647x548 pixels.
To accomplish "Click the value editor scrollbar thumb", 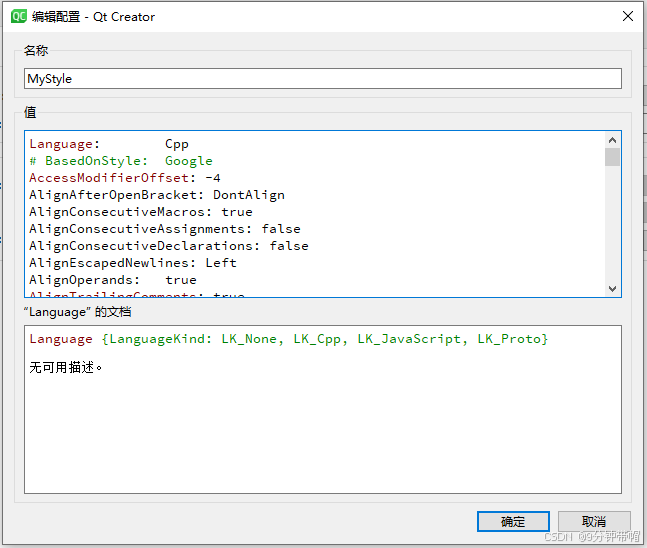I will [612, 157].
